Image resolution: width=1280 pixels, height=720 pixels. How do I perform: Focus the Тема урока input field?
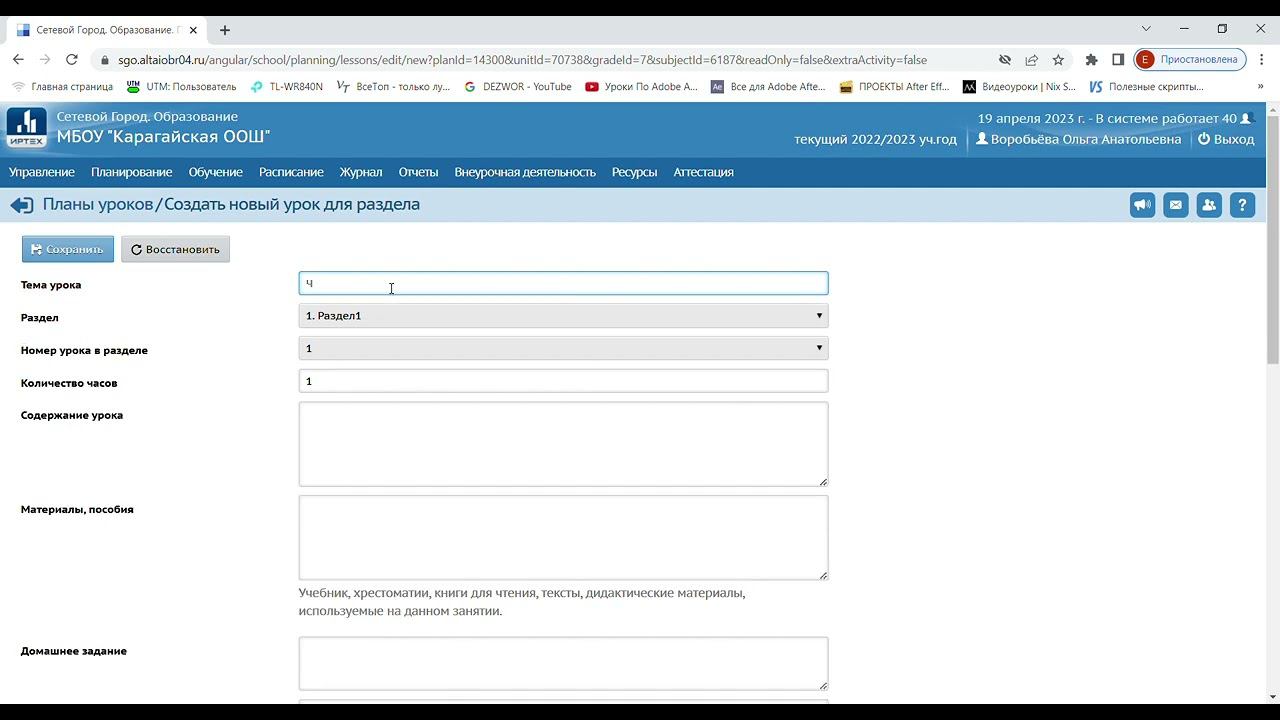tap(563, 283)
